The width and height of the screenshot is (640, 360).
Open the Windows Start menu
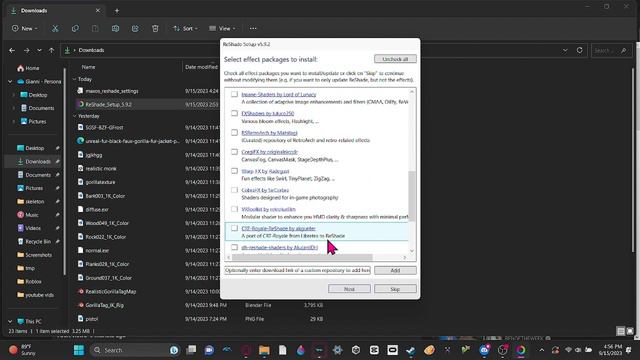click(79, 350)
